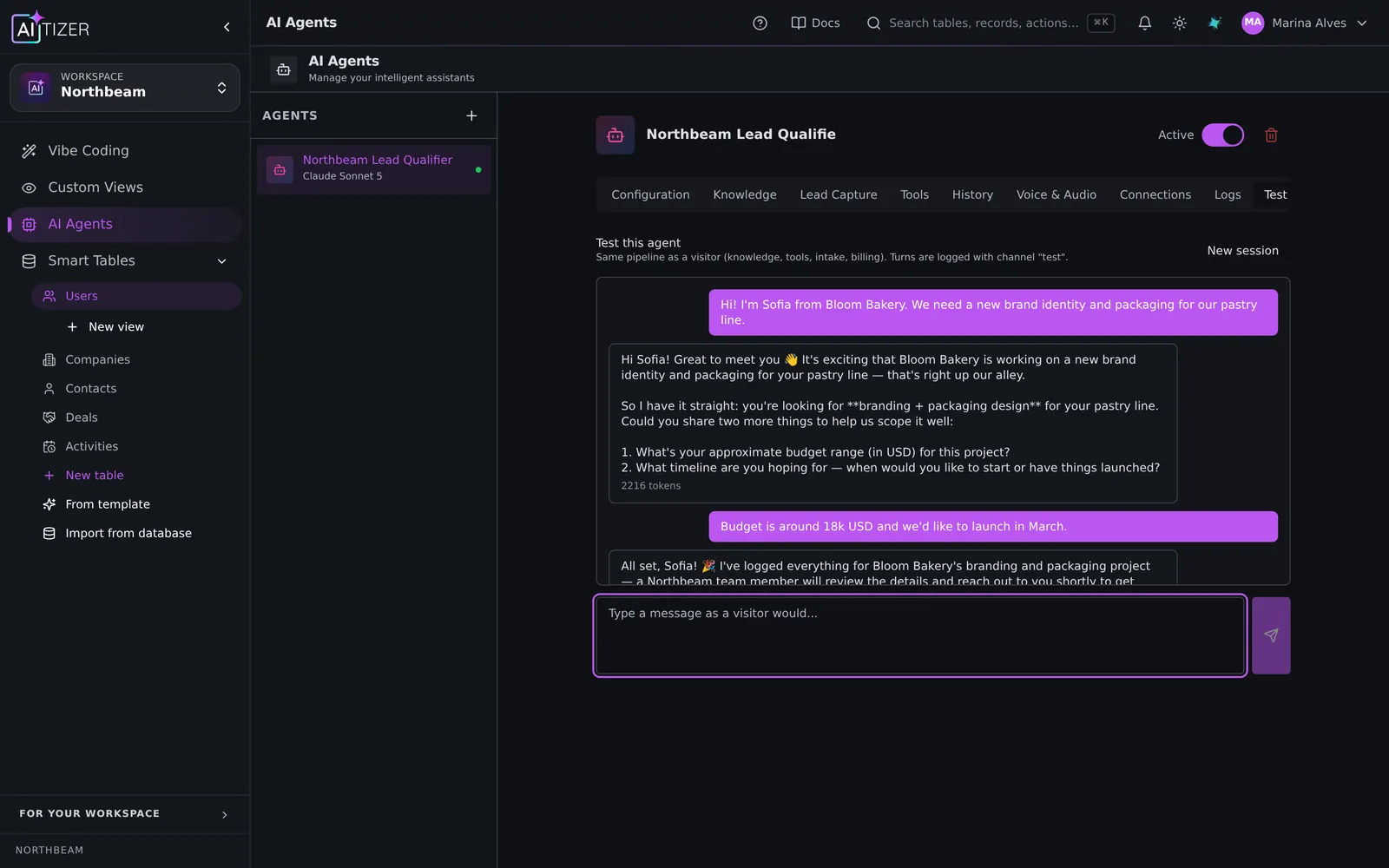This screenshot has height=868, width=1389.
Task: Collapse the Smart Tables section
Action: [221, 261]
